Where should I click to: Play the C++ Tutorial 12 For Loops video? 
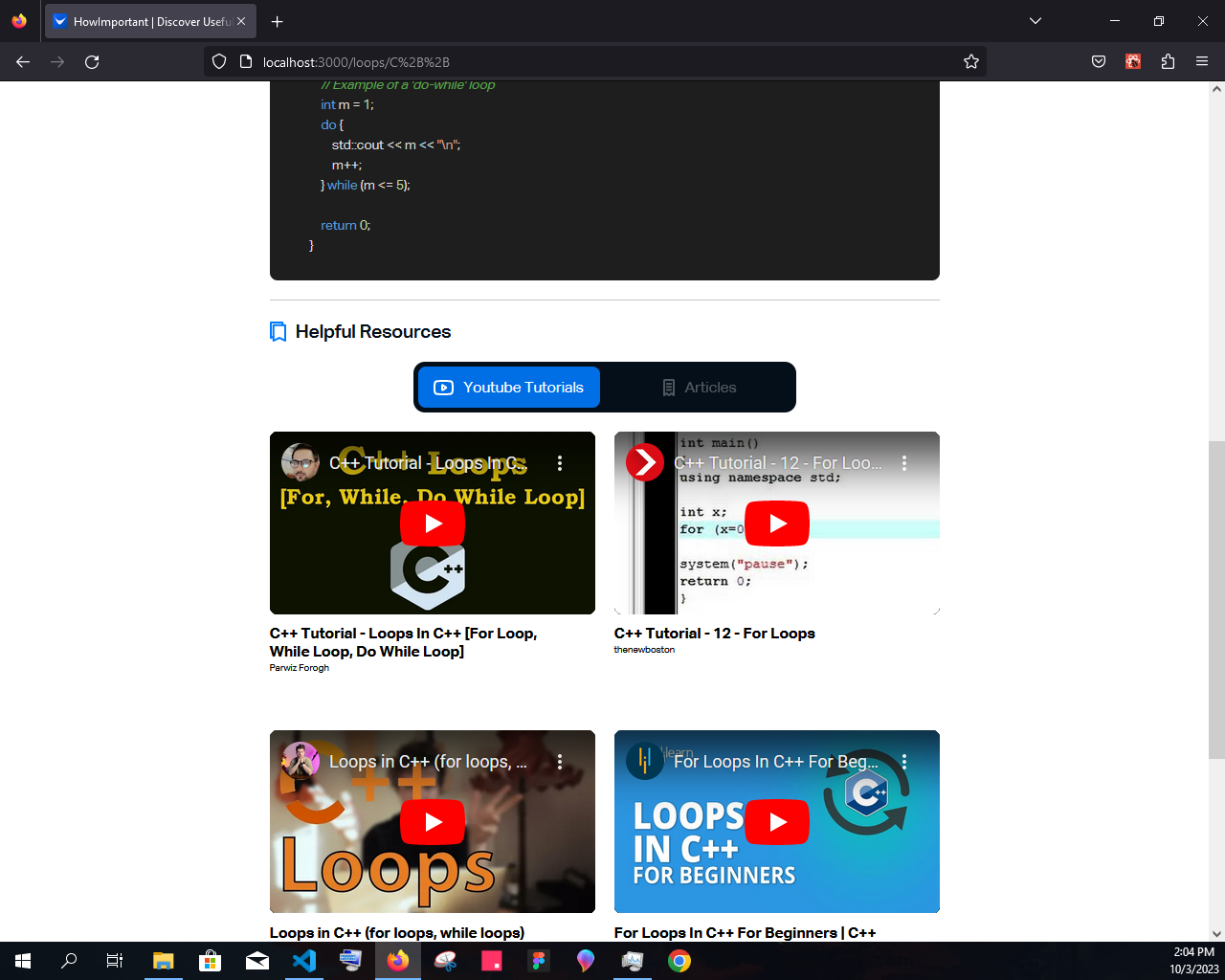tap(777, 523)
